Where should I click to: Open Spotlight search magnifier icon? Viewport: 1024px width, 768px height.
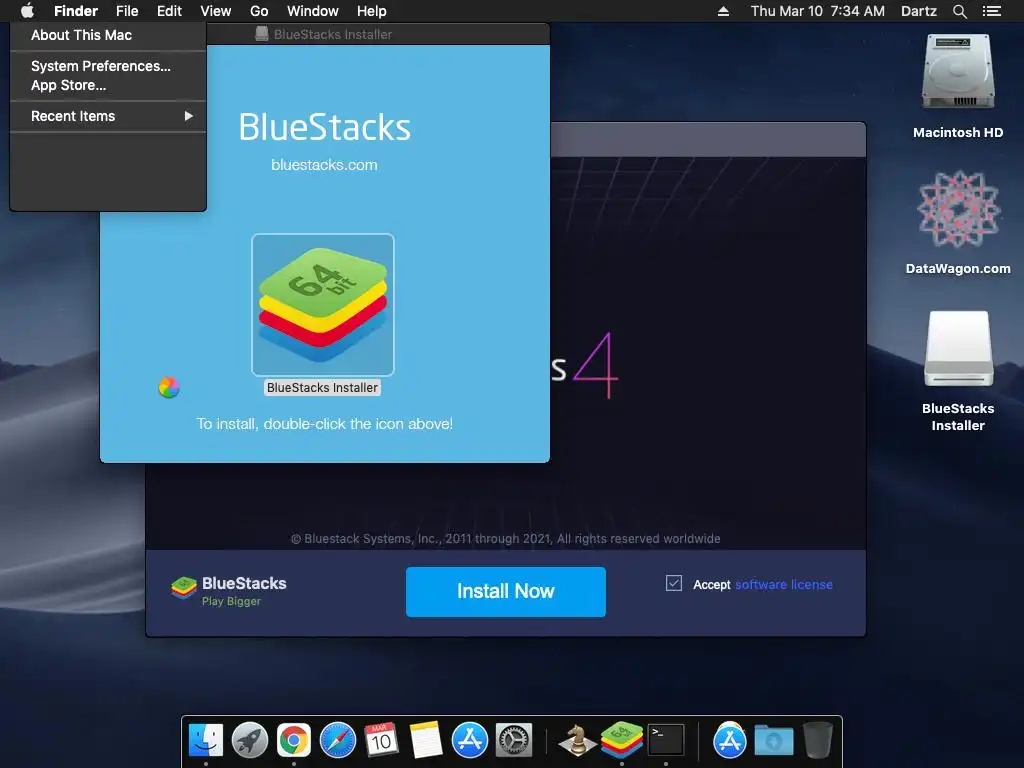tap(959, 11)
